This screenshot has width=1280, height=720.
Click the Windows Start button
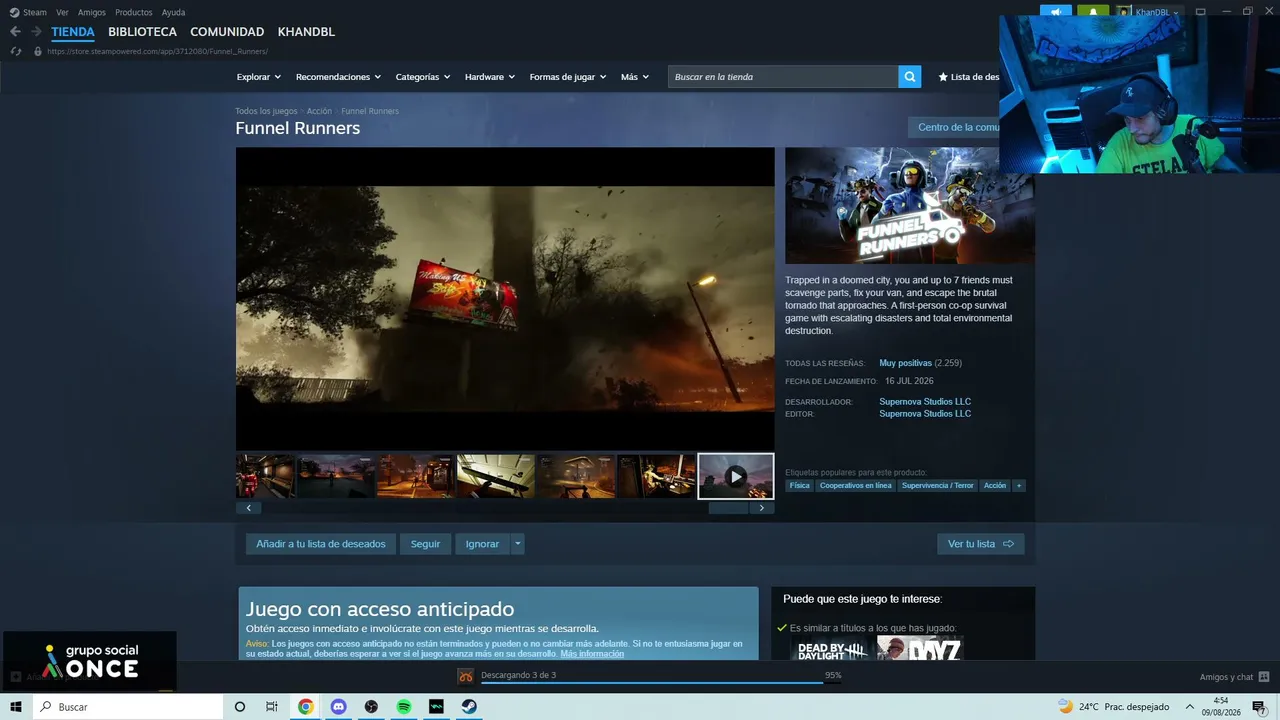(x=16, y=707)
